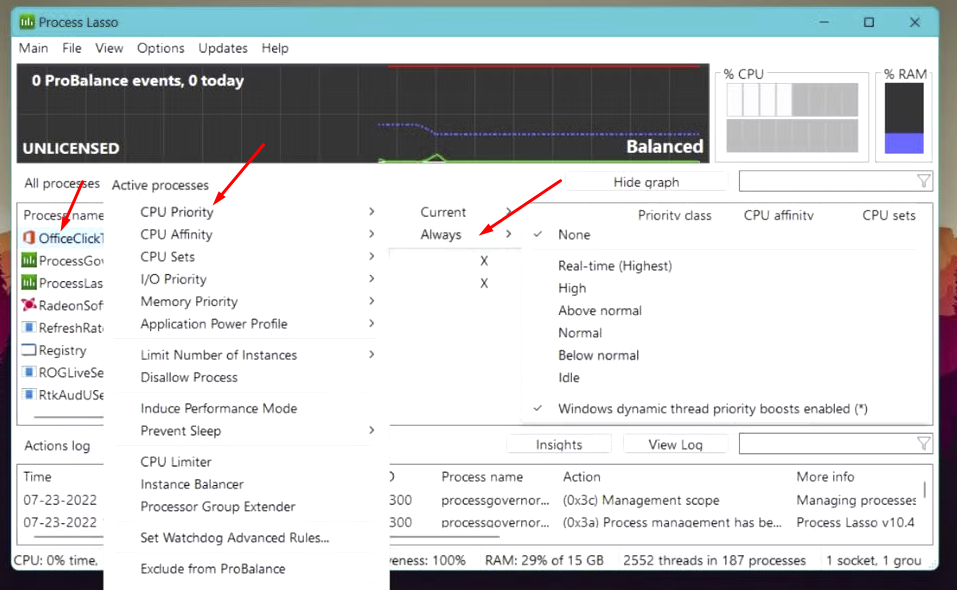Click the Insights button

[558, 444]
